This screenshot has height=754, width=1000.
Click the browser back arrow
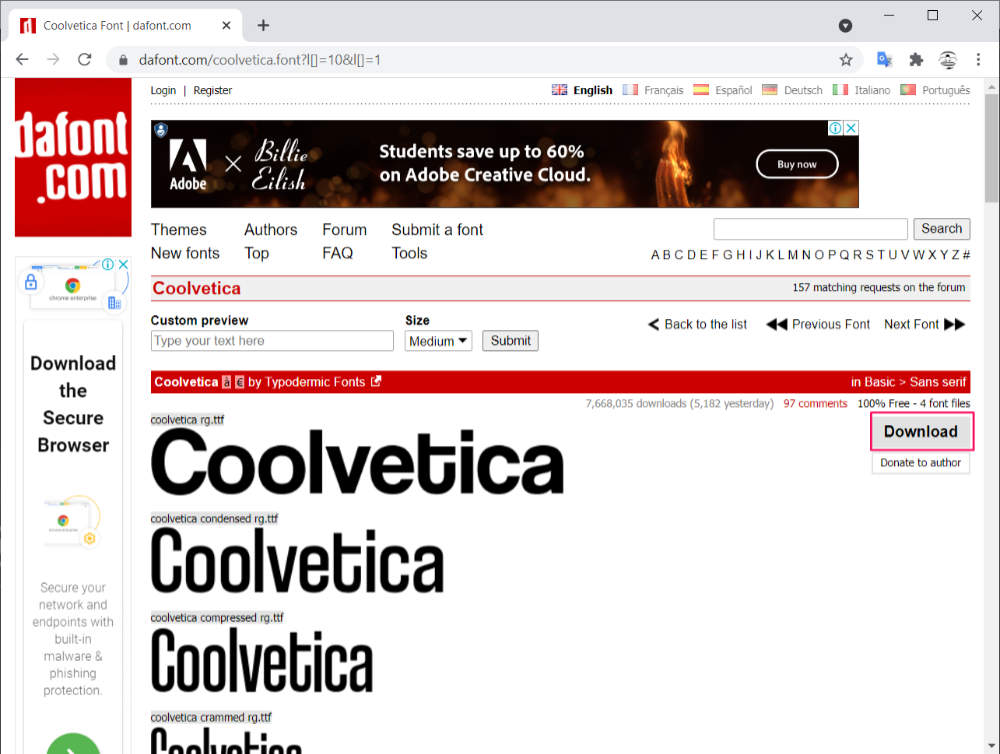[22, 60]
